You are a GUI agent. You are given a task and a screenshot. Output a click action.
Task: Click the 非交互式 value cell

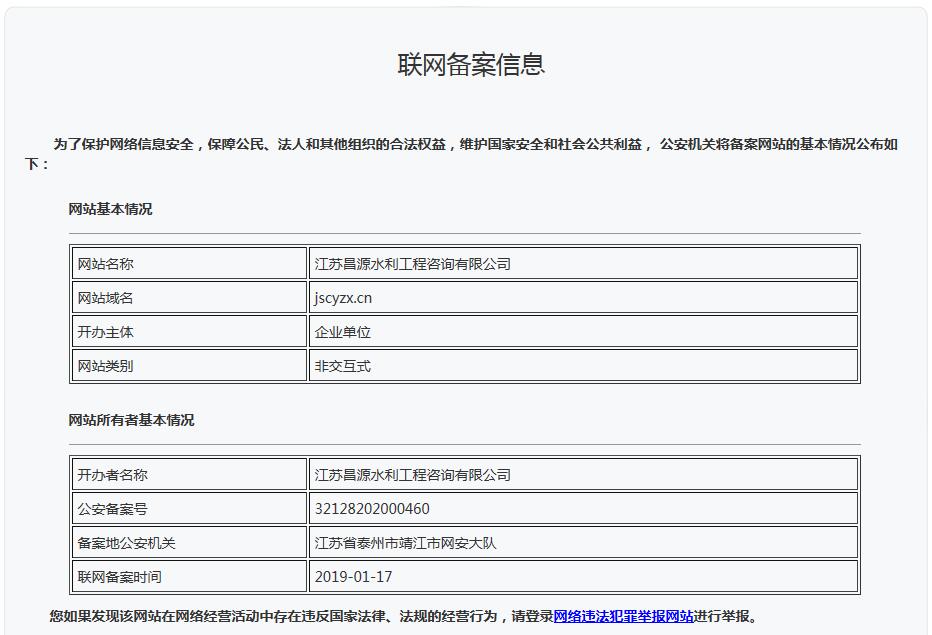click(x=342, y=366)
